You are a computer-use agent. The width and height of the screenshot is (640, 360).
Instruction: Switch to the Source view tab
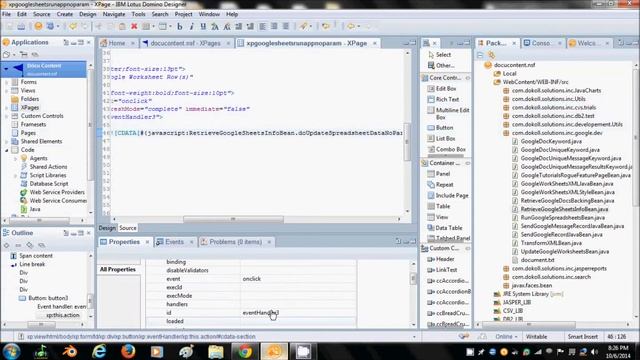pos(128,228)
